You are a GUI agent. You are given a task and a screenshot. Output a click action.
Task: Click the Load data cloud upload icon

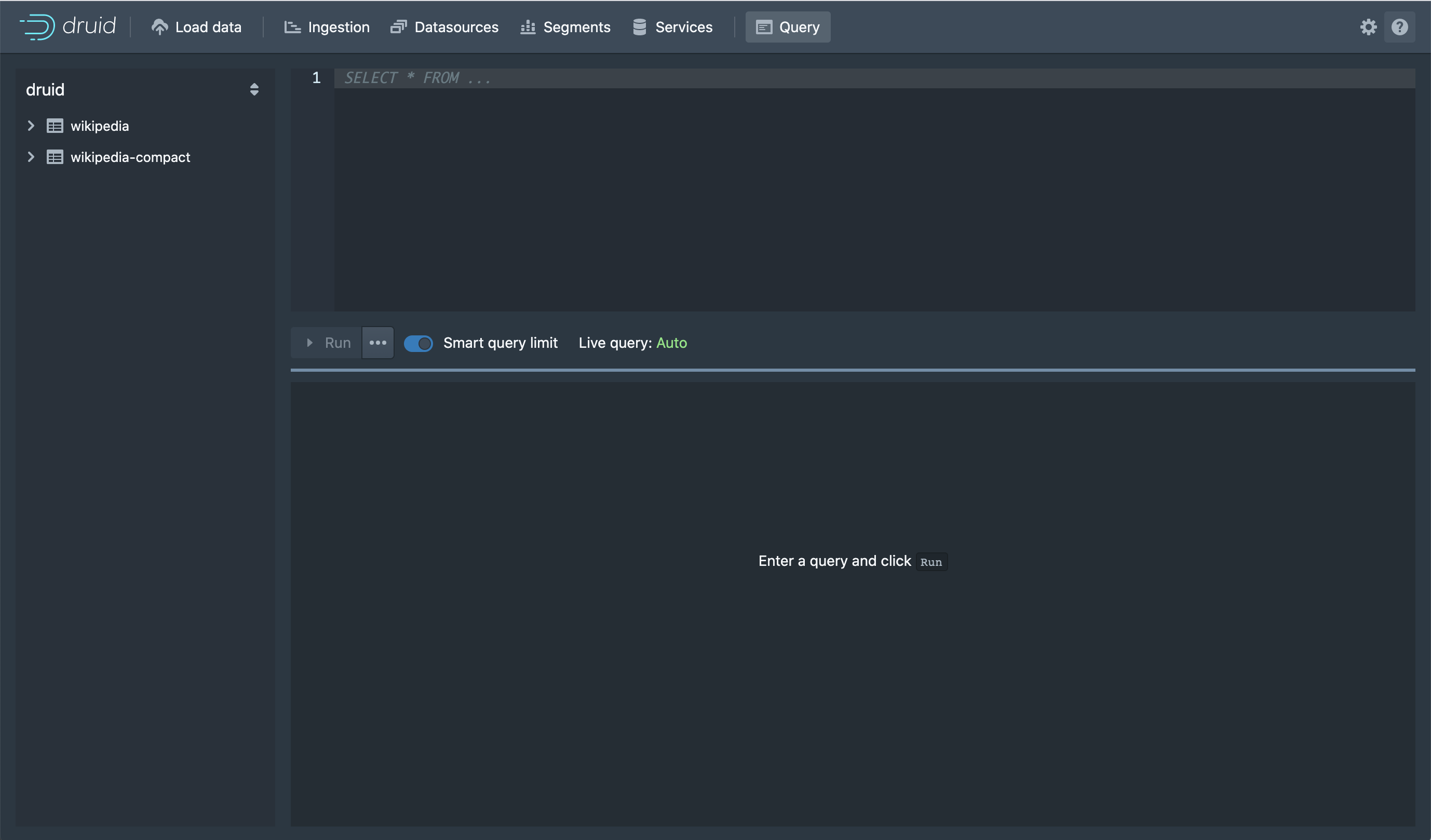159,26
